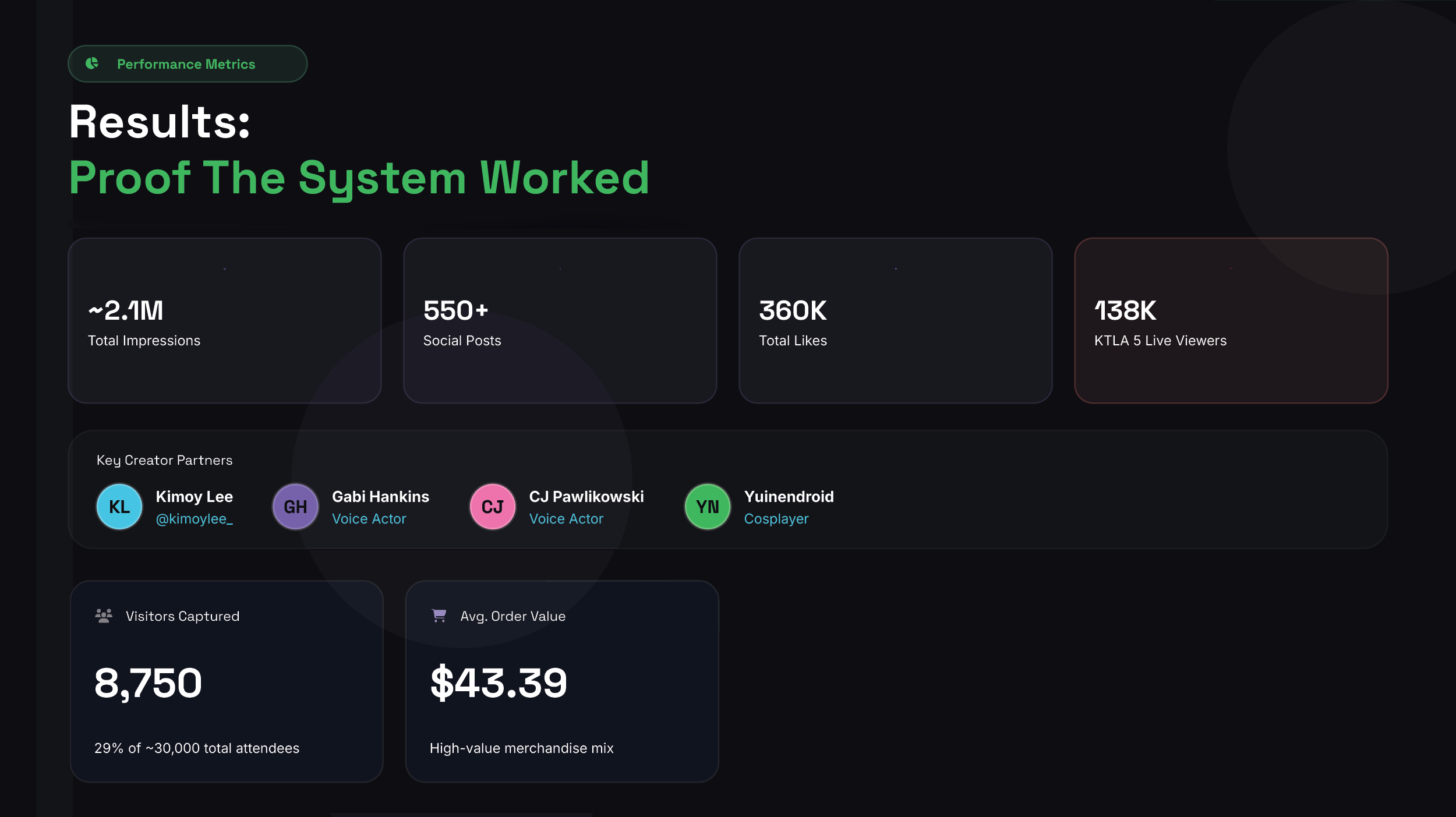Click the shopping cart icon
Image resolution: width=1456 pixels, height=817 pixels.
(439, 616)
